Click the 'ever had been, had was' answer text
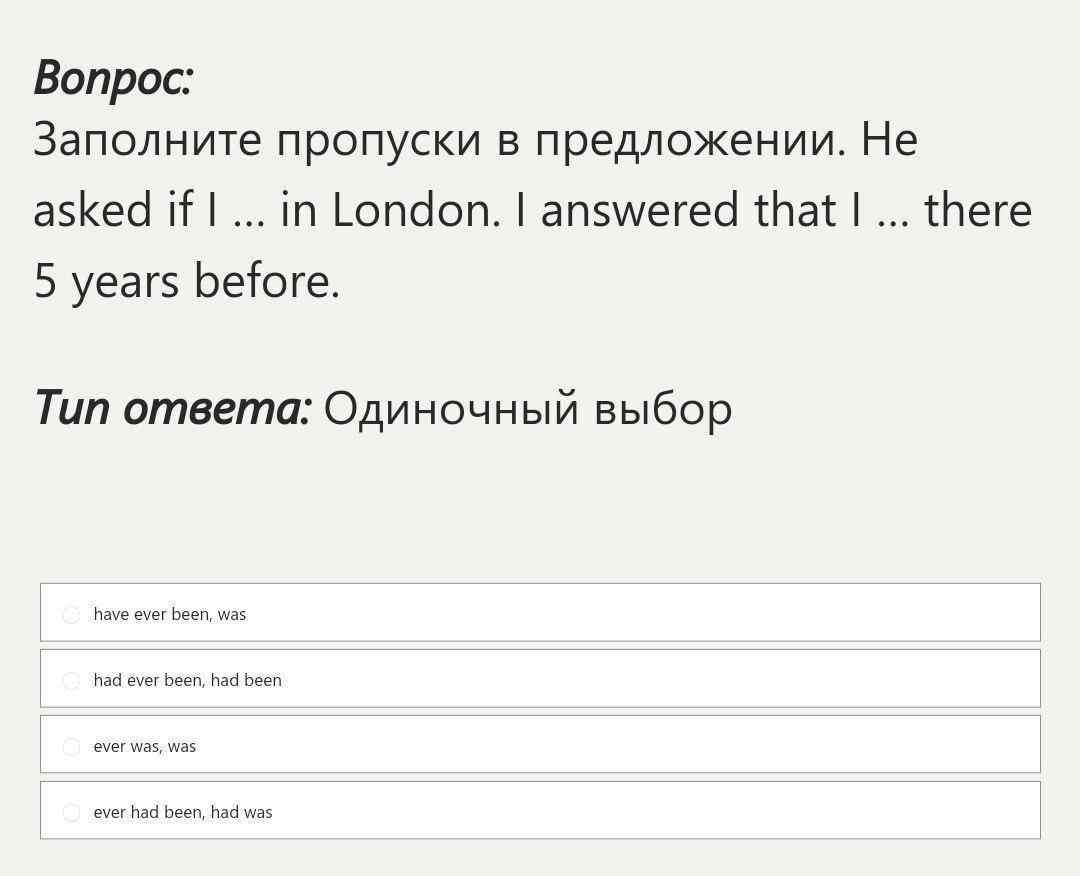The width and height of the screenshot is (1080, 876). [183, 813]
